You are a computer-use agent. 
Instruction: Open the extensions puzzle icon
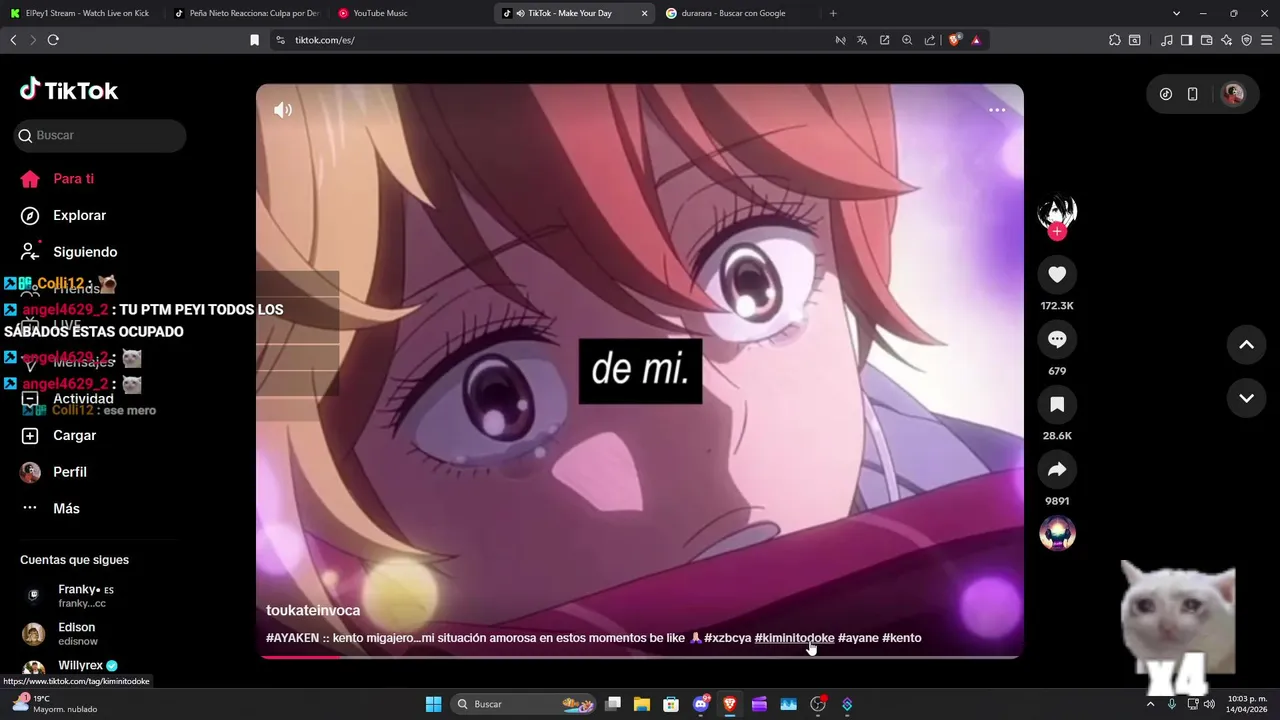pos(1114,40)
